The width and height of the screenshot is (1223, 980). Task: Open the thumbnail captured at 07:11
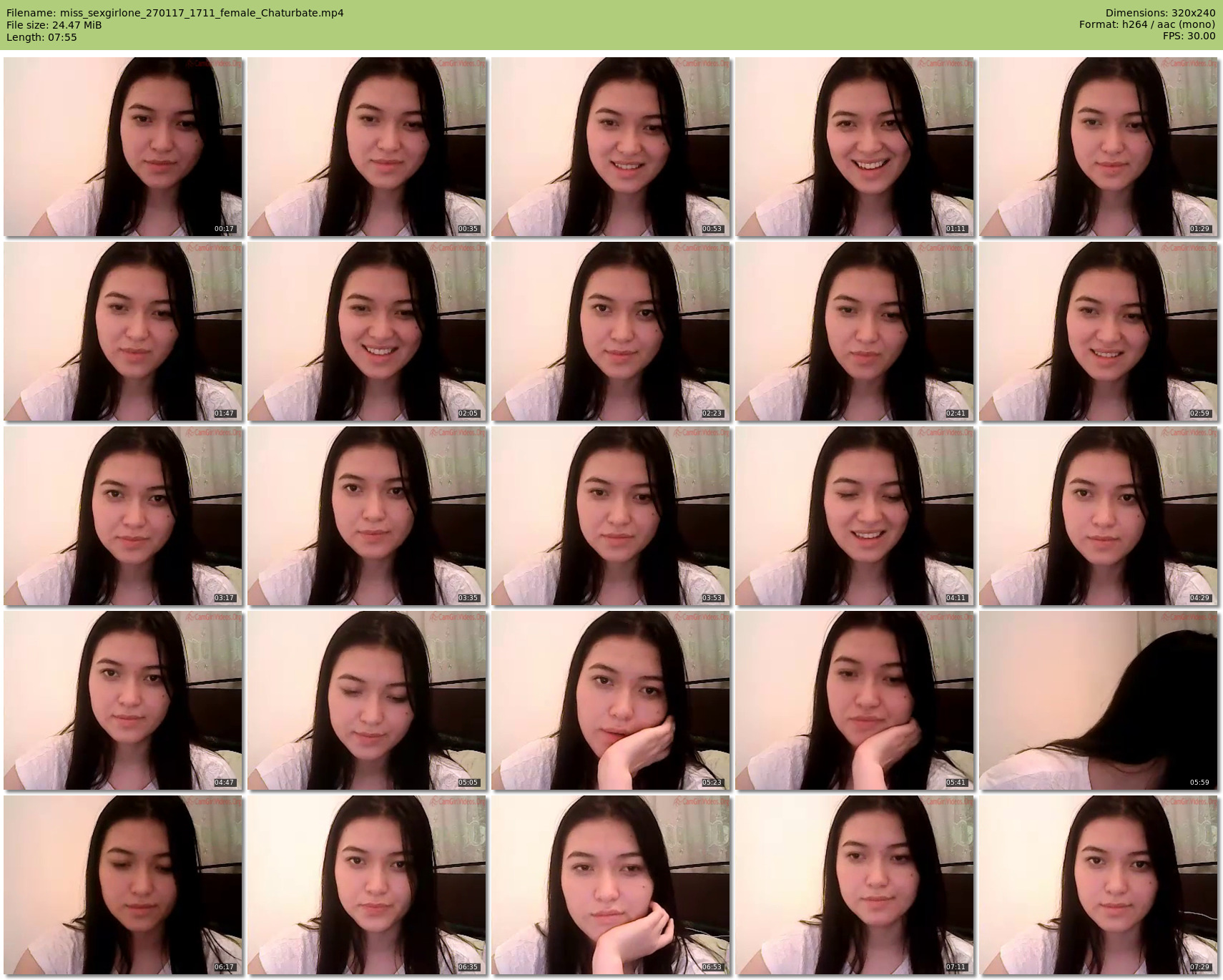click(855, 885)
